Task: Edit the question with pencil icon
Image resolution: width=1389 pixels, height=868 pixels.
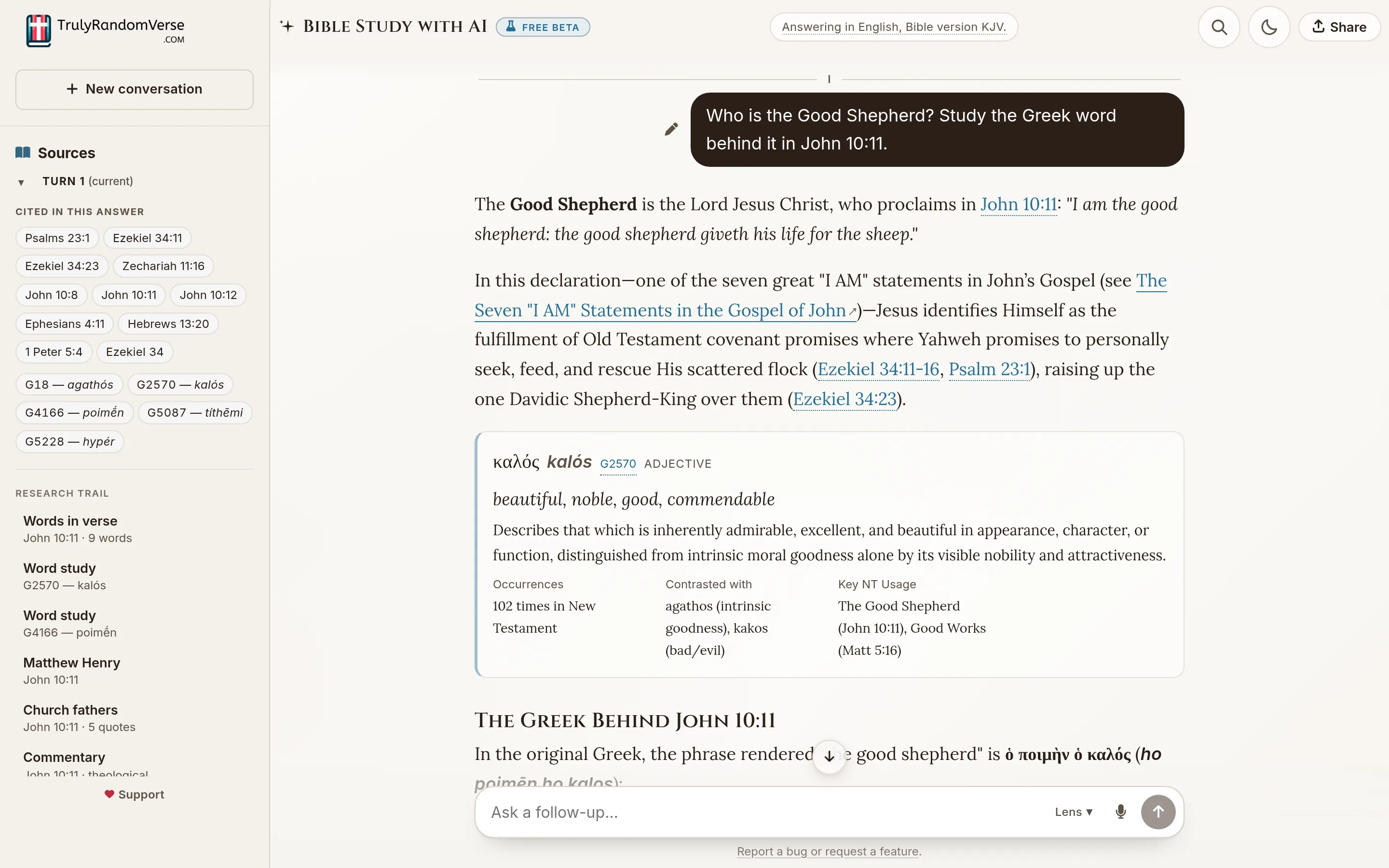Action: 671,129
